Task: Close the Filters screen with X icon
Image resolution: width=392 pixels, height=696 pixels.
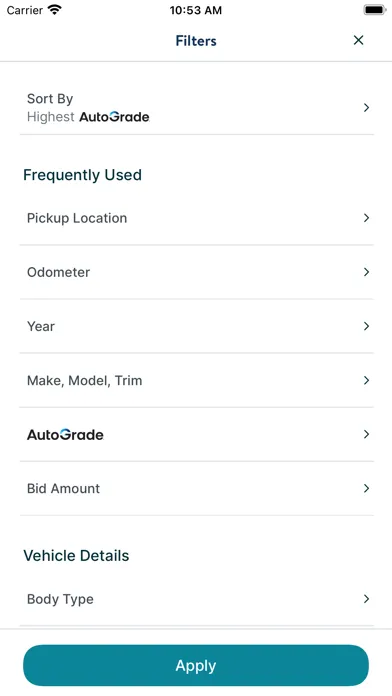Action: coord(358,40)
